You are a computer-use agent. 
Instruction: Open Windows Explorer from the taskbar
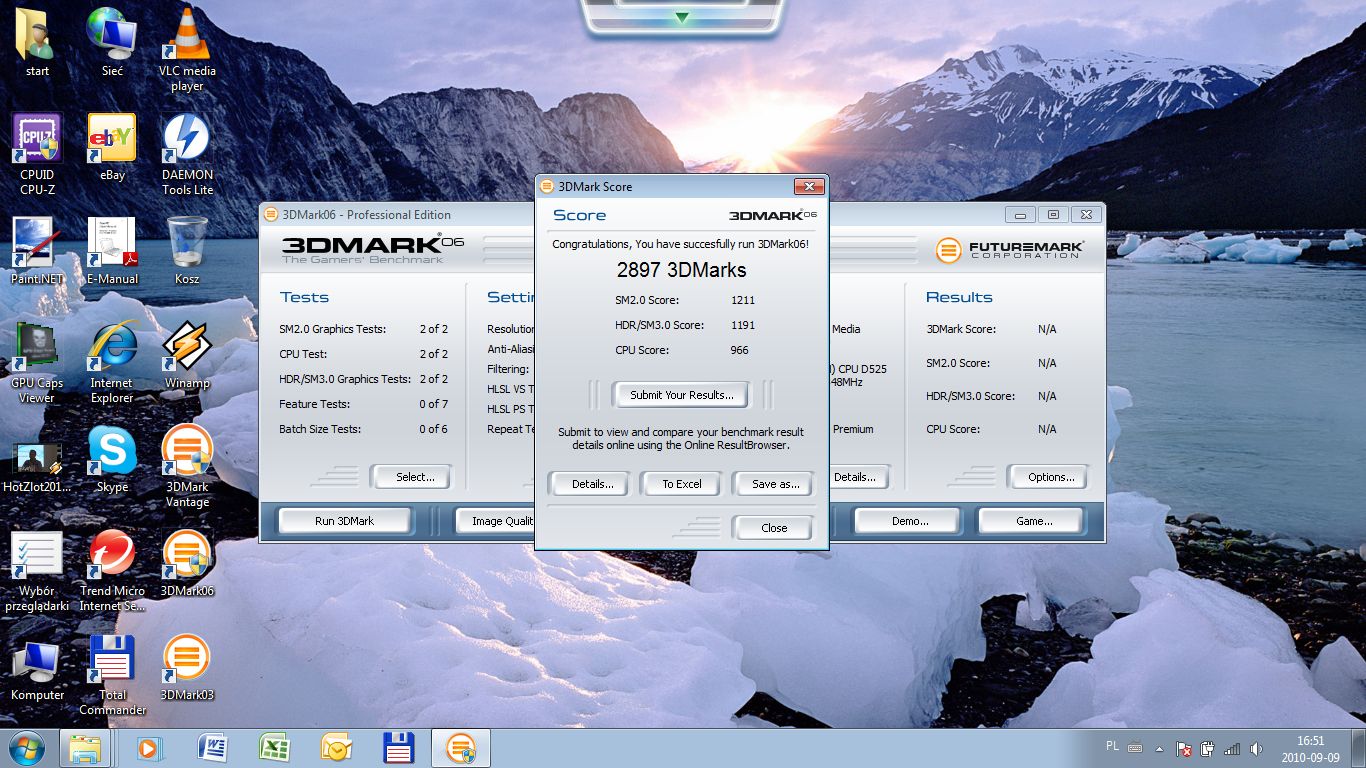(x=85, y=748)
